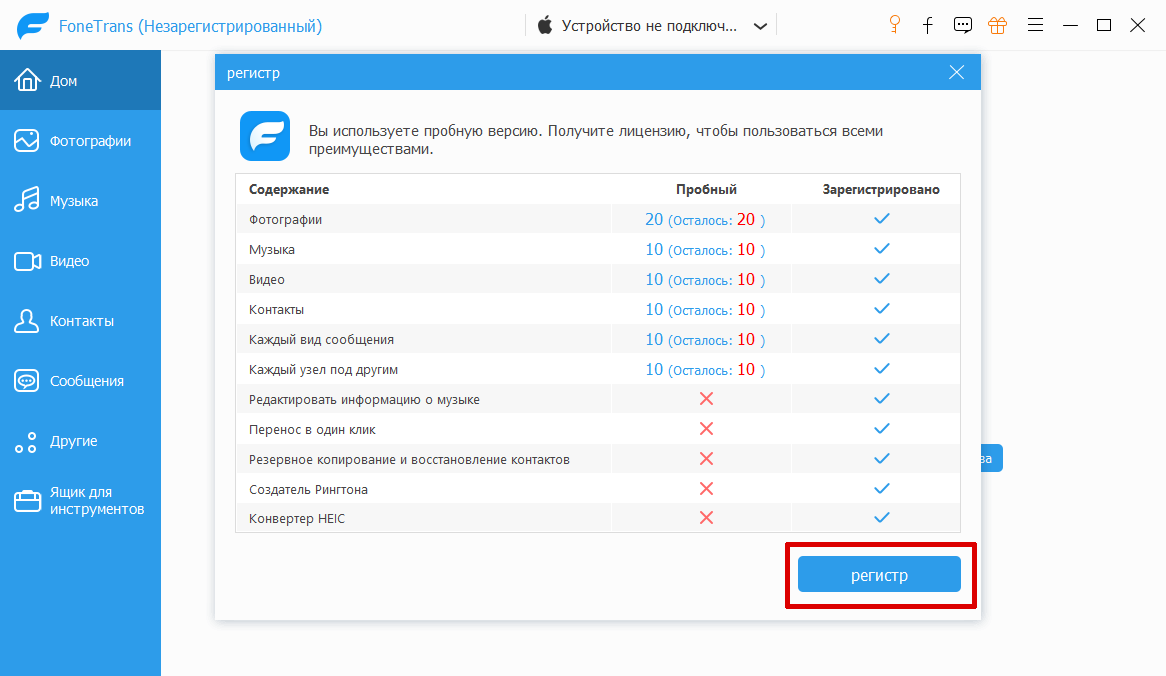Open the hamburger menu icon

pyautogui.click(x=1035, y=25)
